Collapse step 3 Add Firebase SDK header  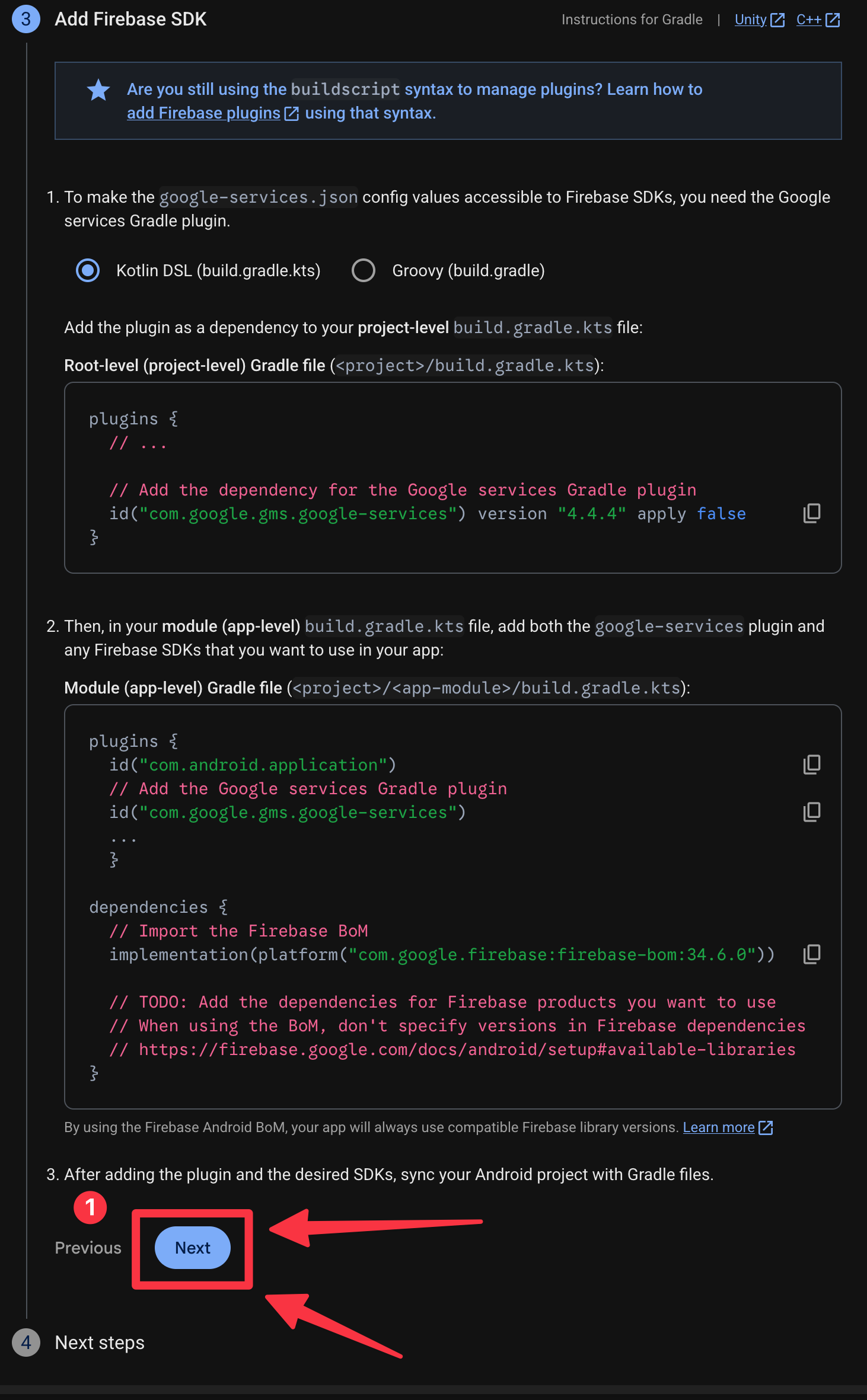click(130, 20)
